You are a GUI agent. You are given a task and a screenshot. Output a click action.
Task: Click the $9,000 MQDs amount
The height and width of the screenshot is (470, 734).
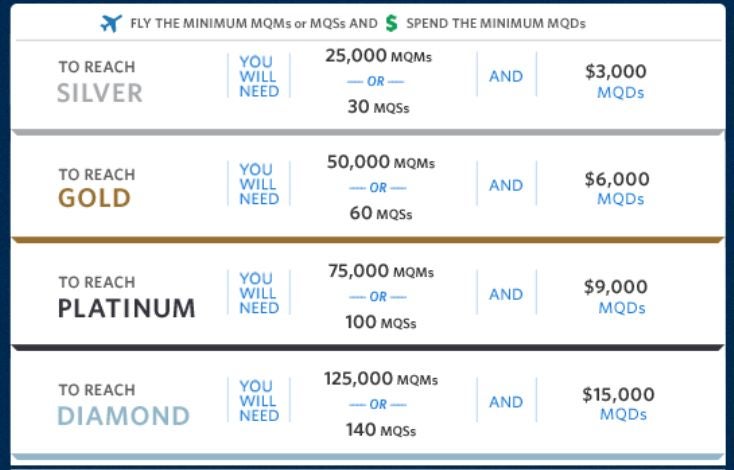point(616,296)
